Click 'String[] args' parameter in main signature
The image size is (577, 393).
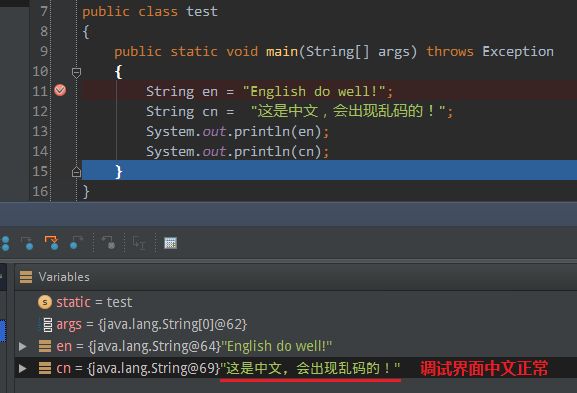357,52
